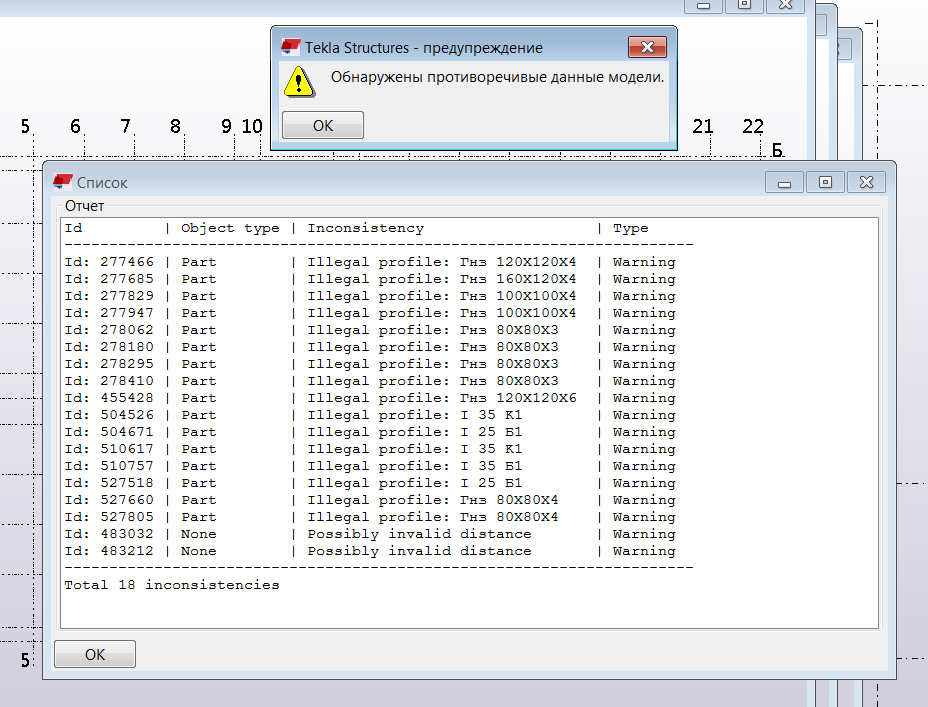Viewport: 928px width, 707px height.
Task: Click OK at the bottom of the Список window
Action: (x=95, y=654)
